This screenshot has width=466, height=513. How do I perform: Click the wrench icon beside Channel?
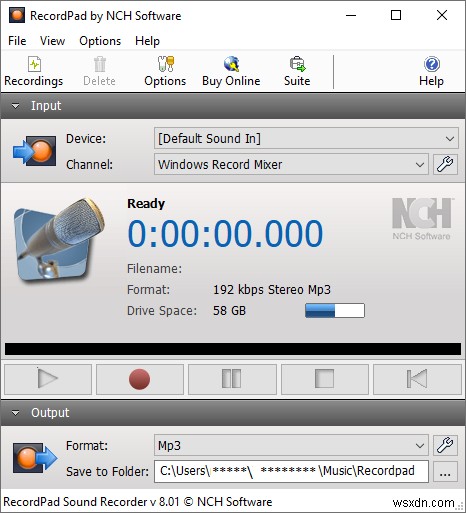[445, 164]
